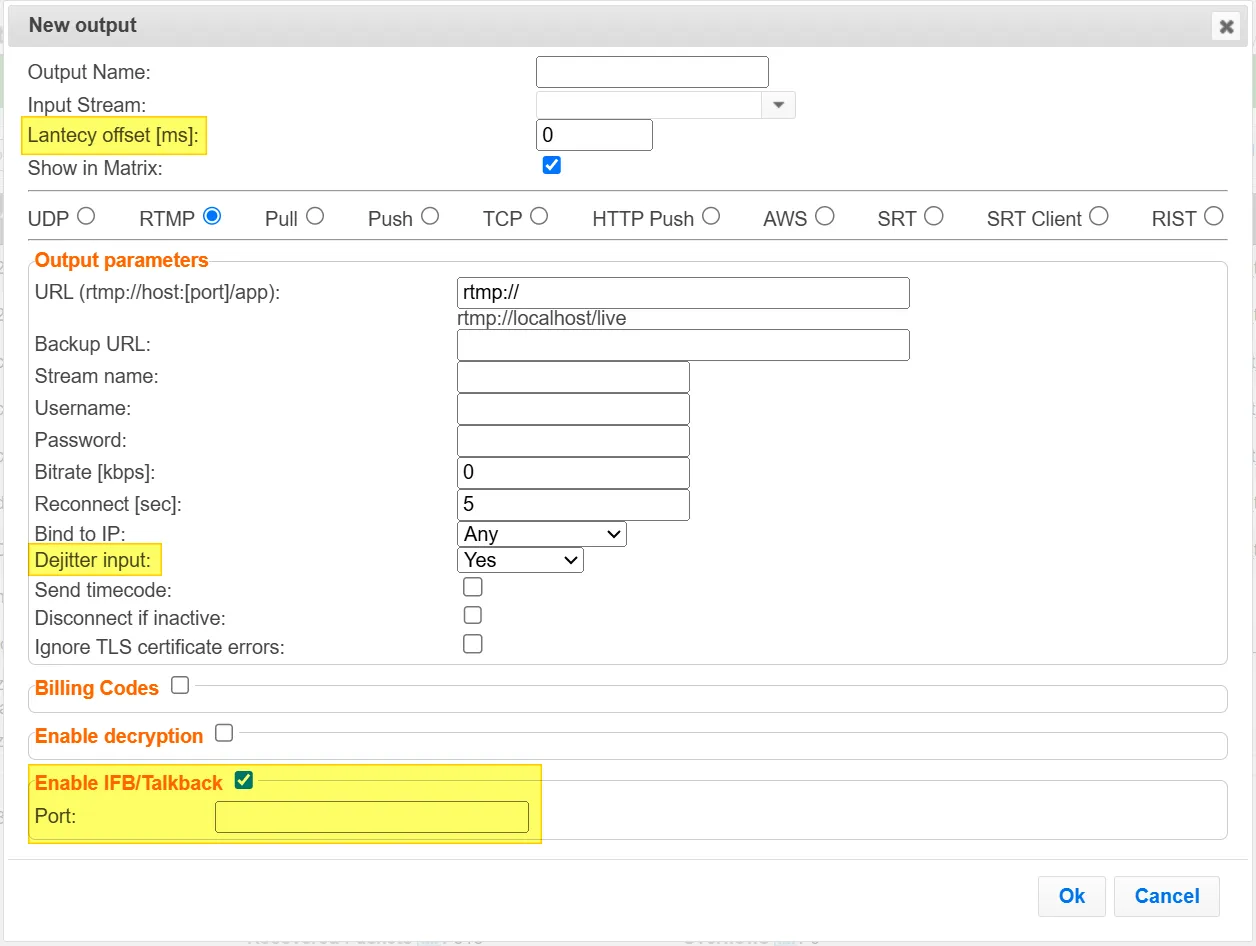
Task: Expand the Bind to IP dropdown
Action: [x=542, y=534]
